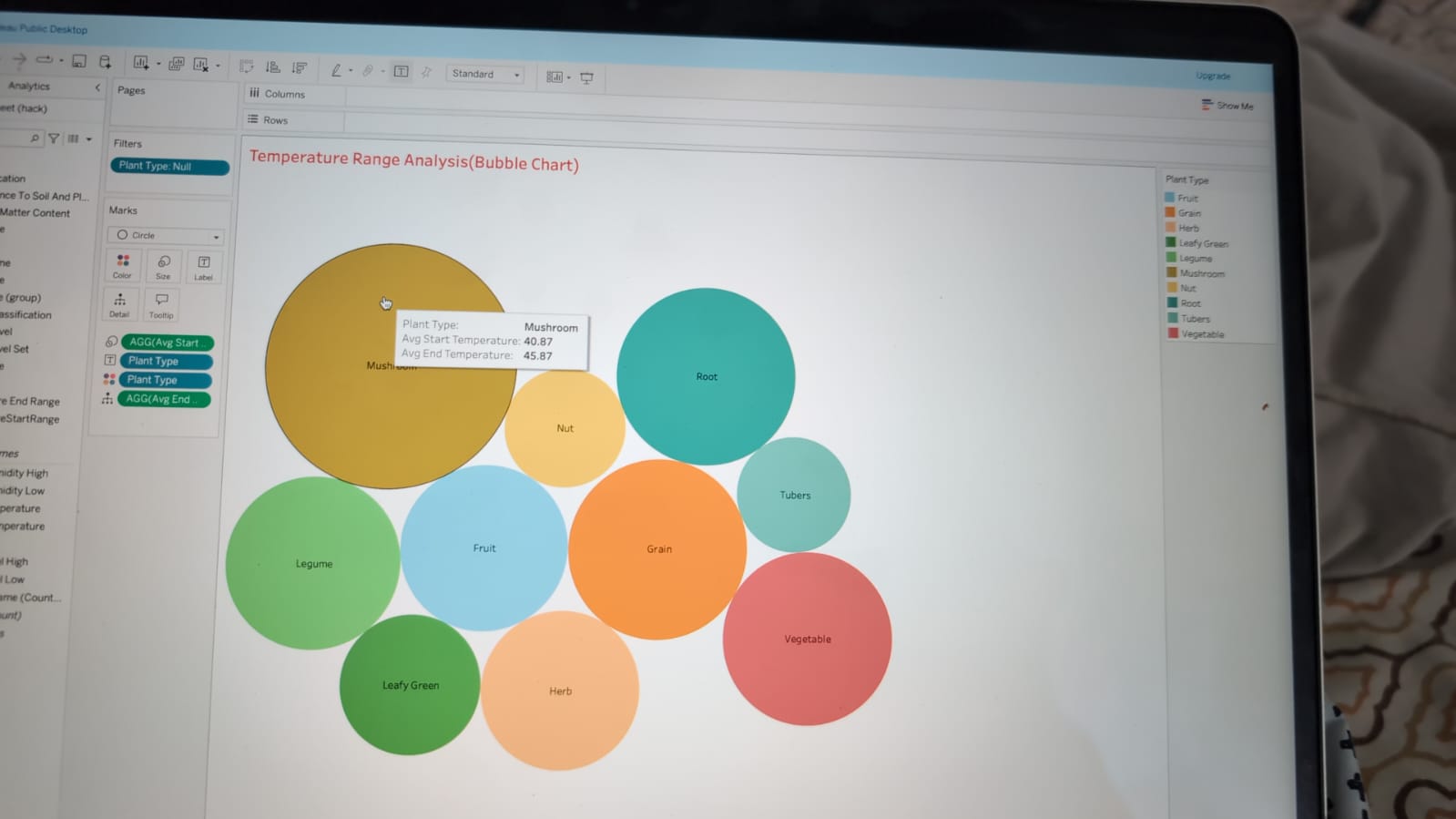Click the sort ascending icon
This screenshot has width=1456, height=819.
tap(272, 67)
